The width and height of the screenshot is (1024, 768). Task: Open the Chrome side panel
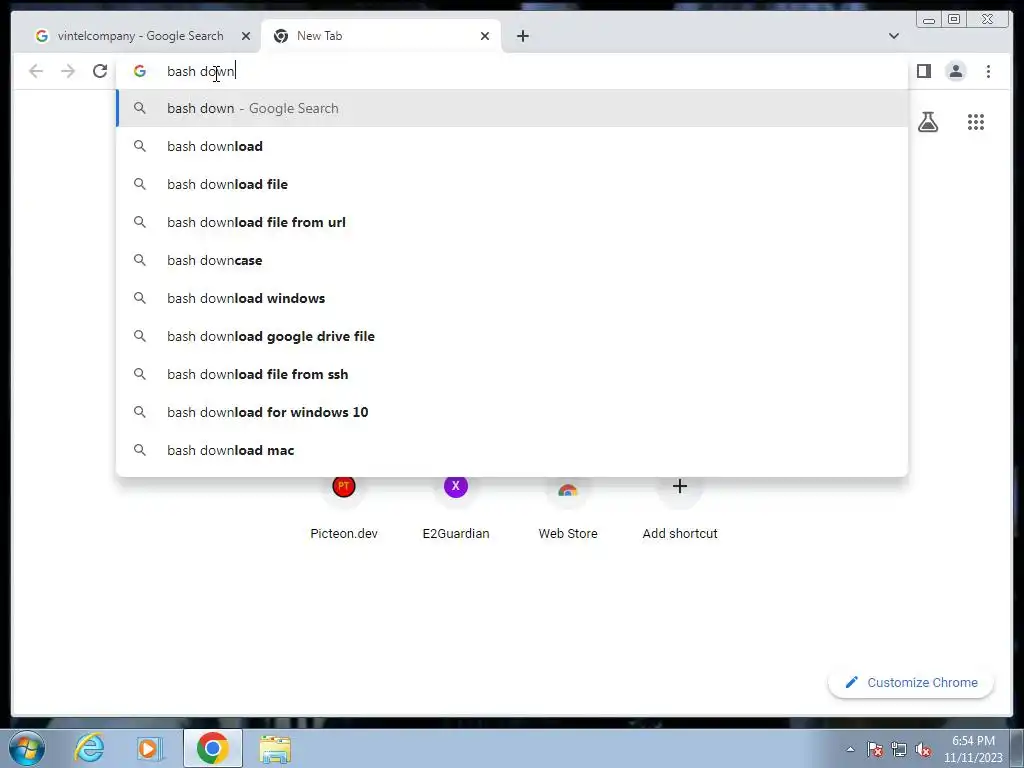[923, 71]
